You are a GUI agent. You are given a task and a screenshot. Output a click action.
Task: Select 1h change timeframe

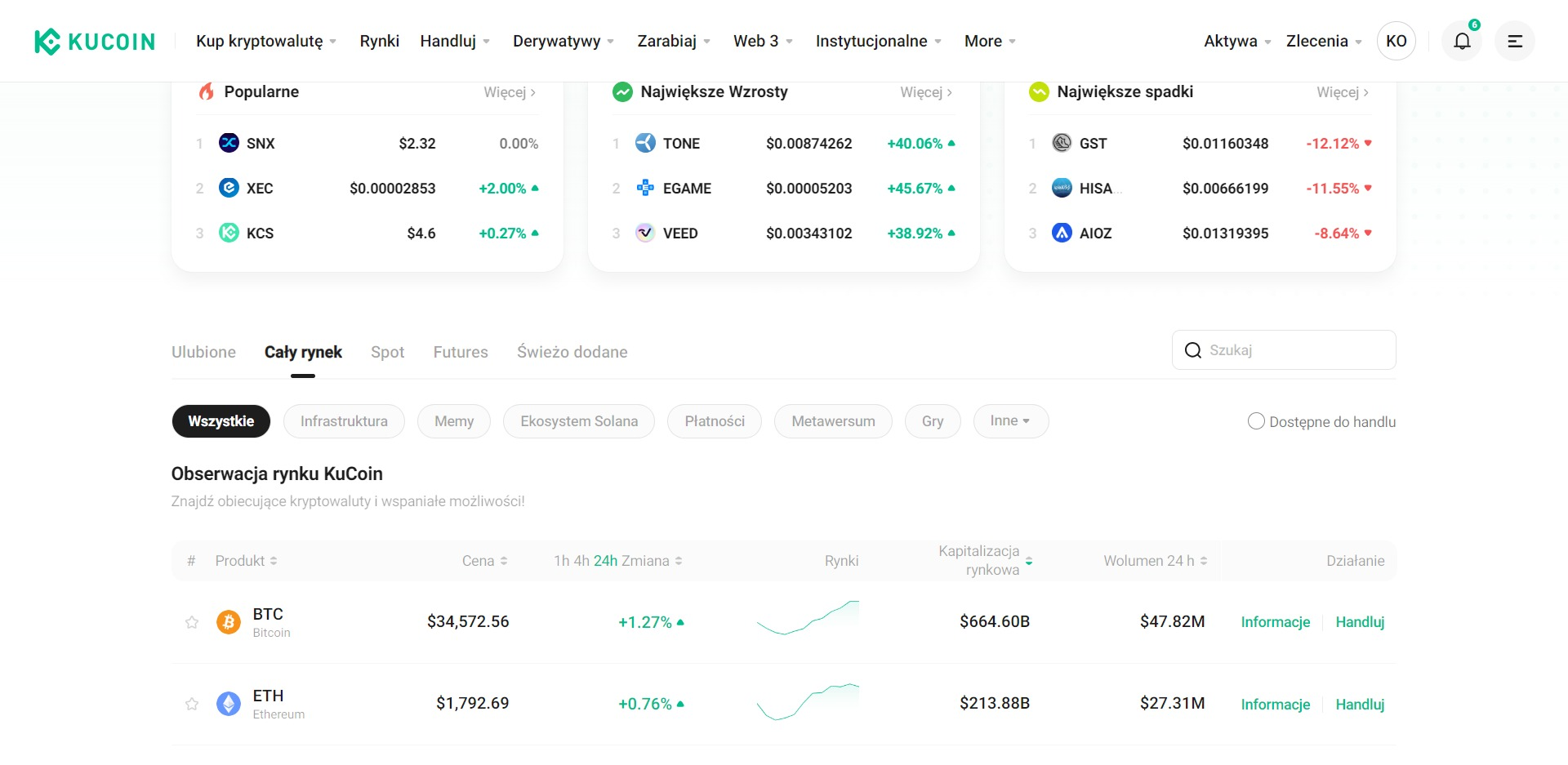point(561,561)
